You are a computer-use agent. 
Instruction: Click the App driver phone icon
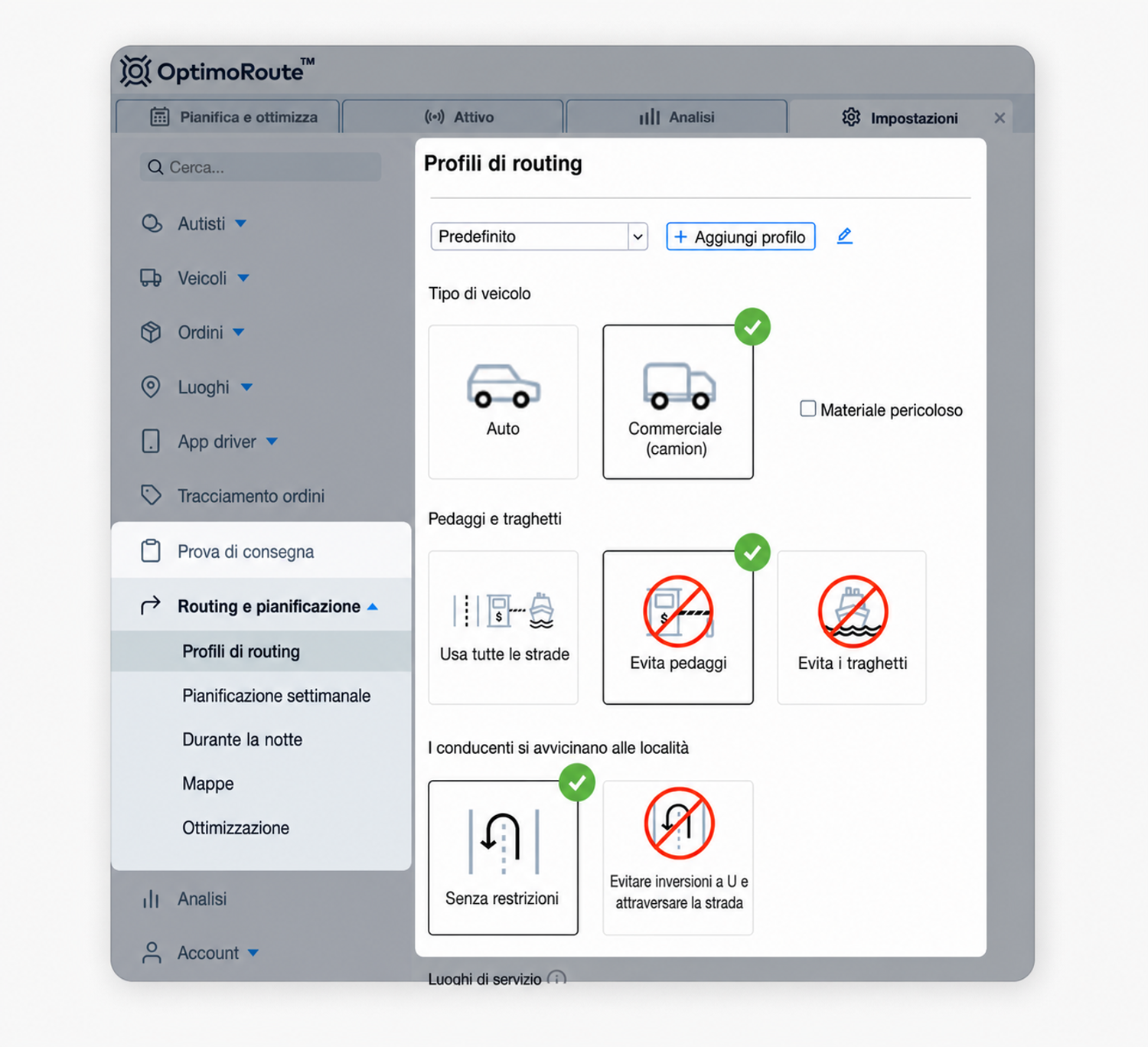151,441
